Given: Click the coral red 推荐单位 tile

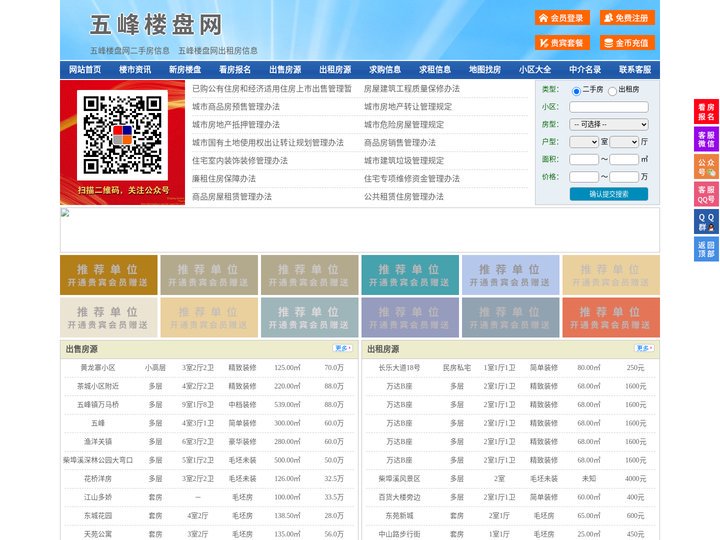Looking at the screenshot, I should coord(611,317).
